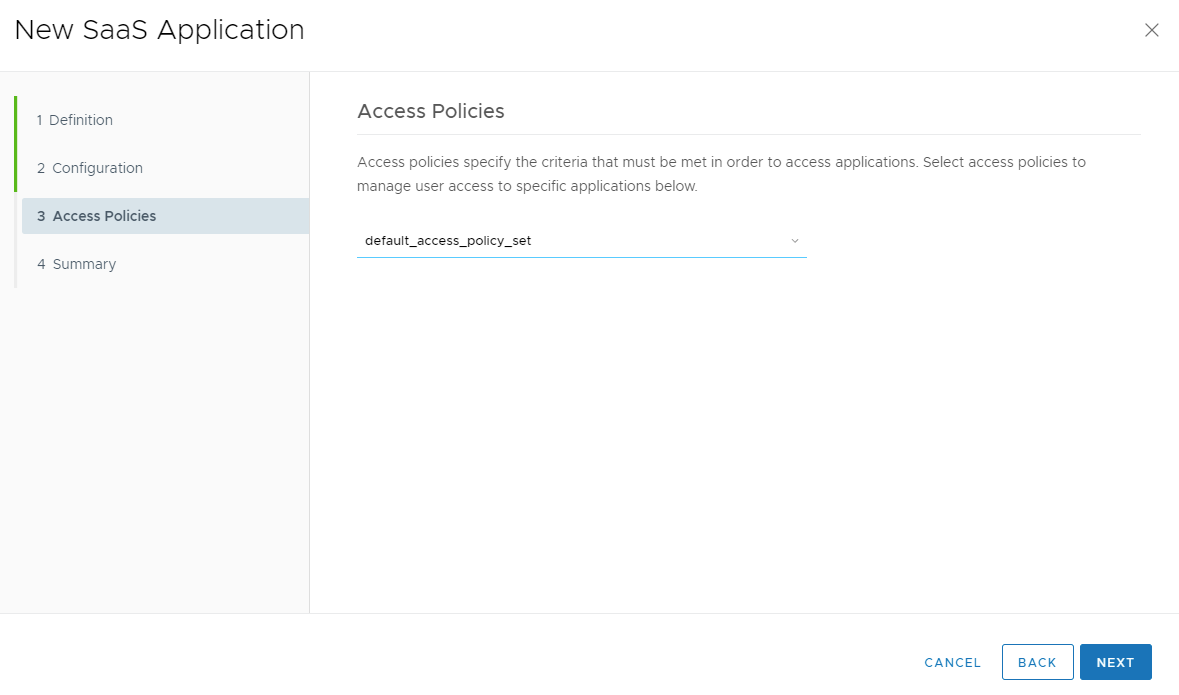This screenshot has width=1179, height=695.
Task: Close the New SaaS Application wizard
Action: click(x=1151, y=30)
